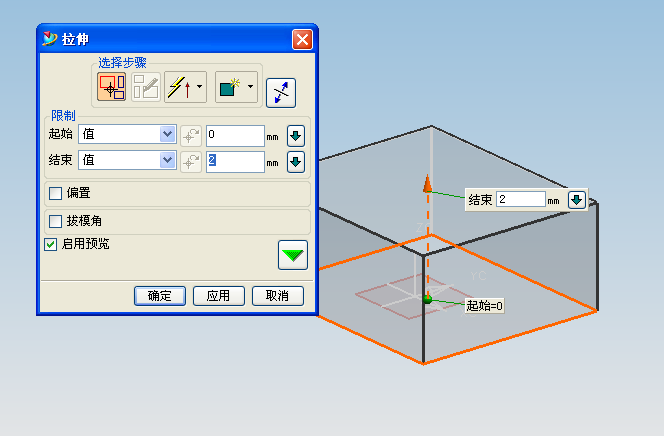Click the orange extrude direction arrow handle
664x436 pixels.
coord(428,184)
